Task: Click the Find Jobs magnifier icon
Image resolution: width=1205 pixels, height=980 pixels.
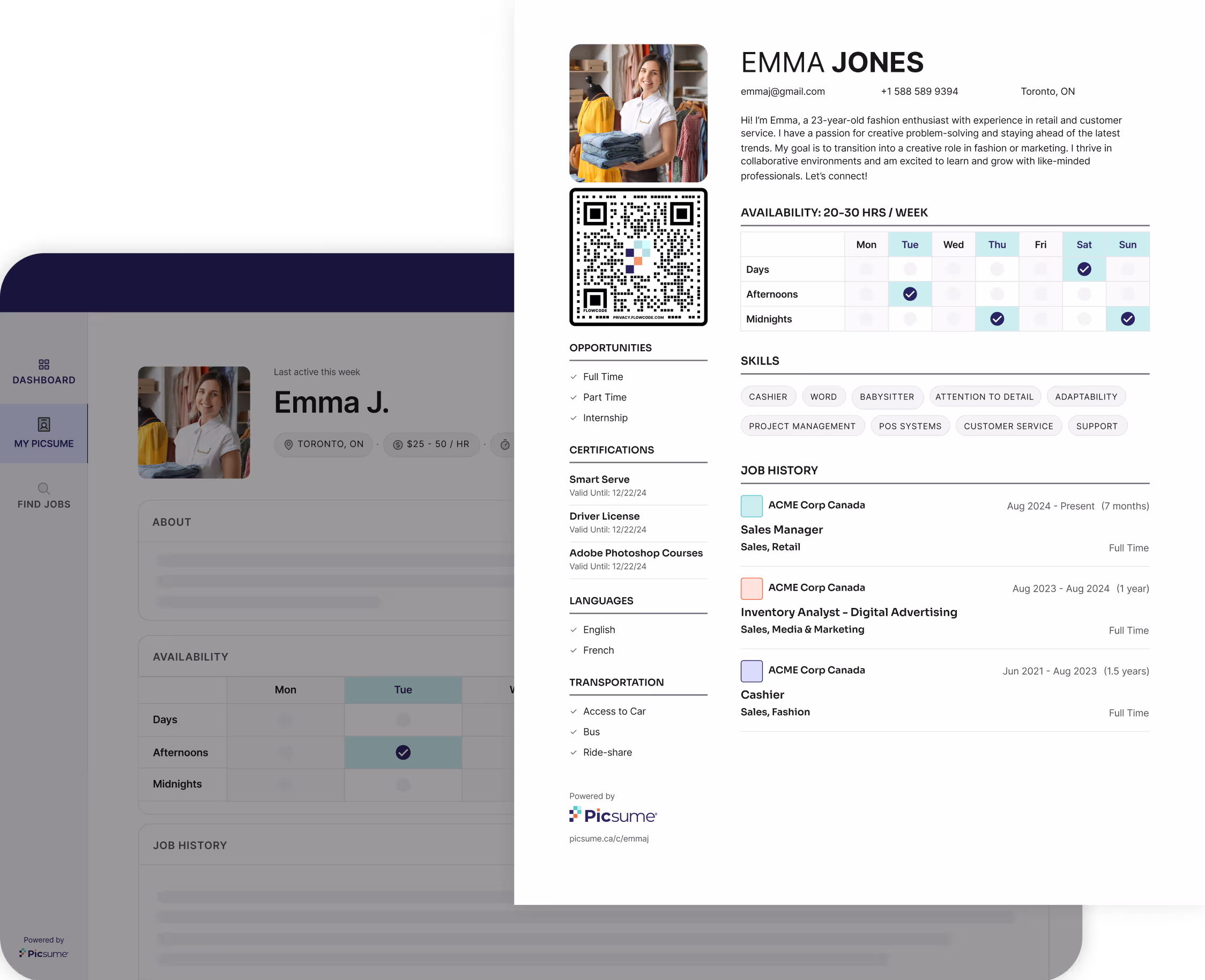Action: tap(44, 488)
